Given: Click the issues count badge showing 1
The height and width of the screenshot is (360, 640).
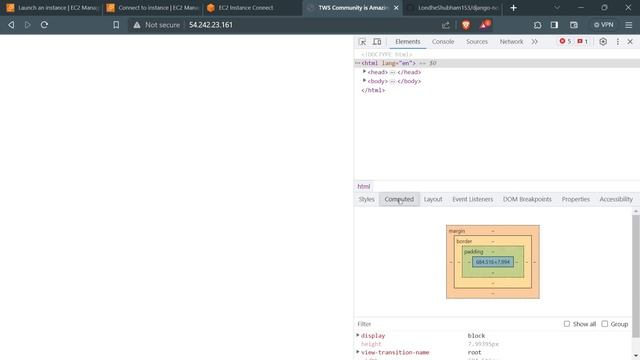Looking at the screenshot, I should 582,41.
